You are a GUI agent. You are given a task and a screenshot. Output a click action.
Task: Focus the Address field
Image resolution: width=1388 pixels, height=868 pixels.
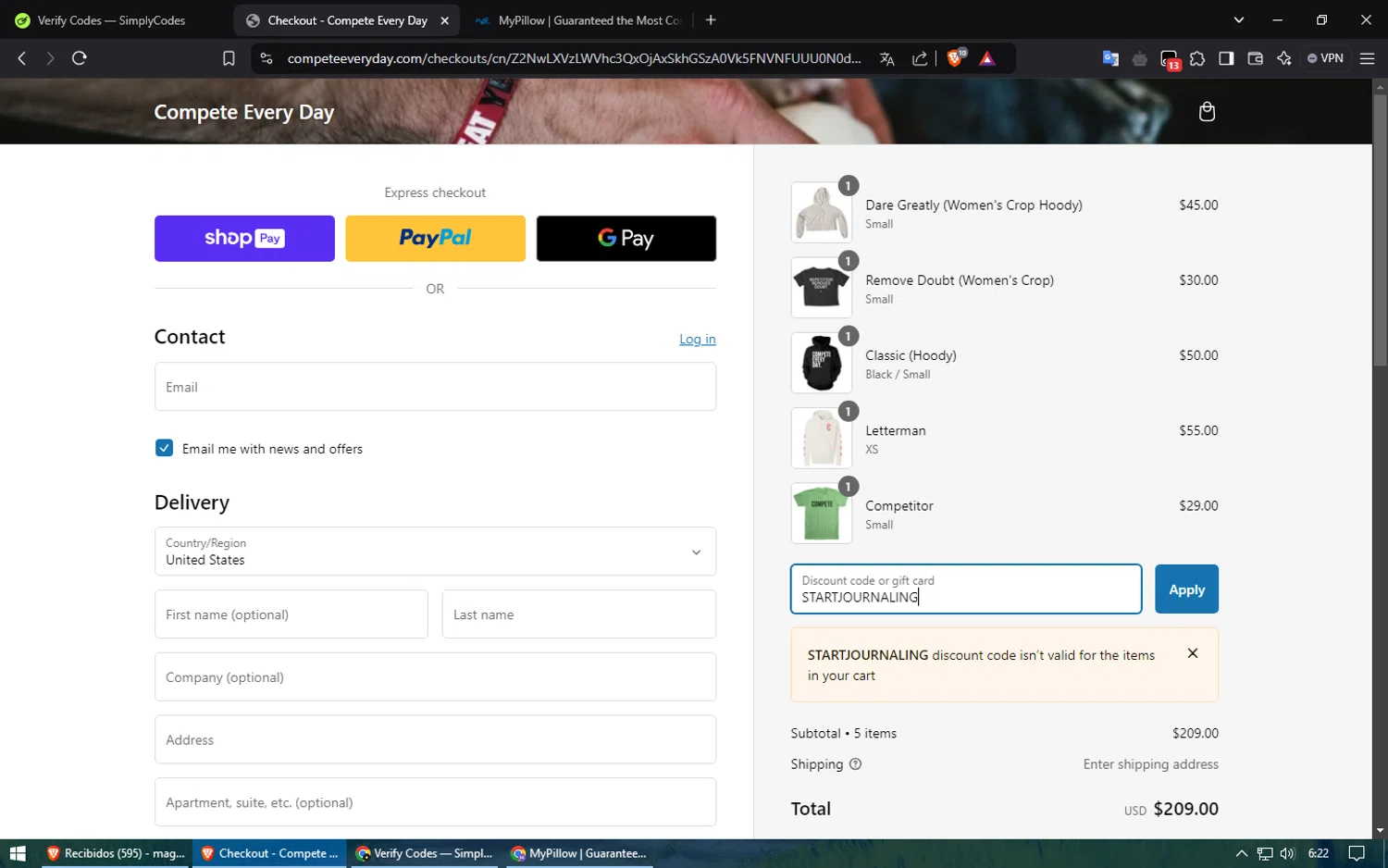click(435, 739)
